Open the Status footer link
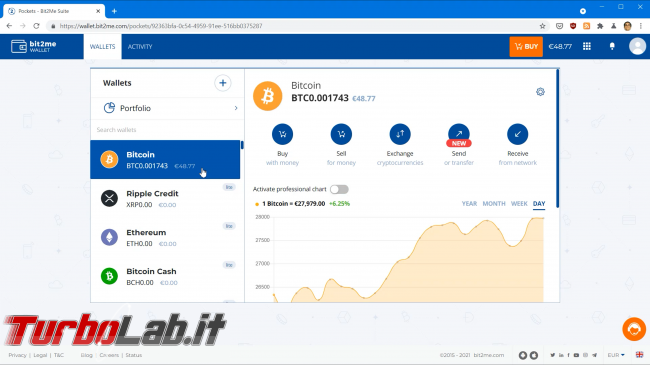The height and width of the screenshot is (365, 650). tap(133, 355)
